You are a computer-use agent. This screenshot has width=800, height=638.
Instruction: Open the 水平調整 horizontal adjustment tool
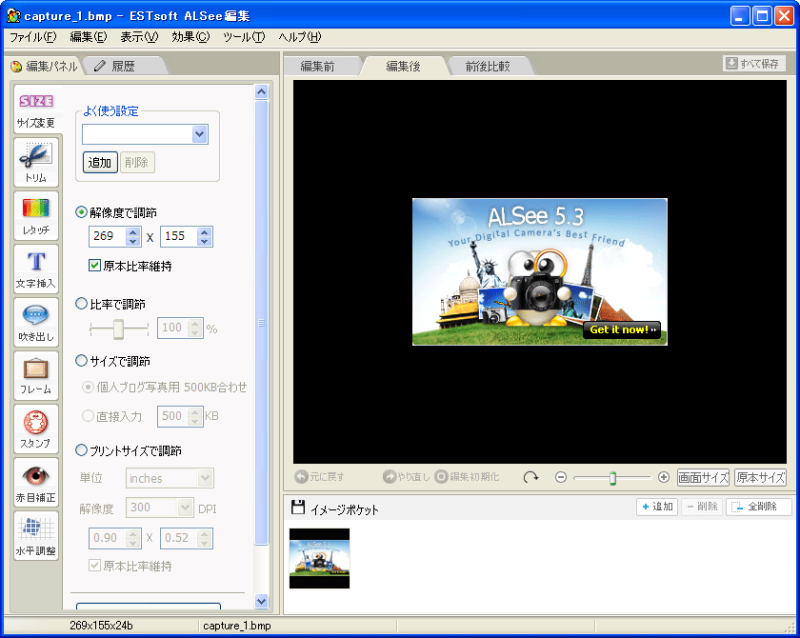point(36,536)
